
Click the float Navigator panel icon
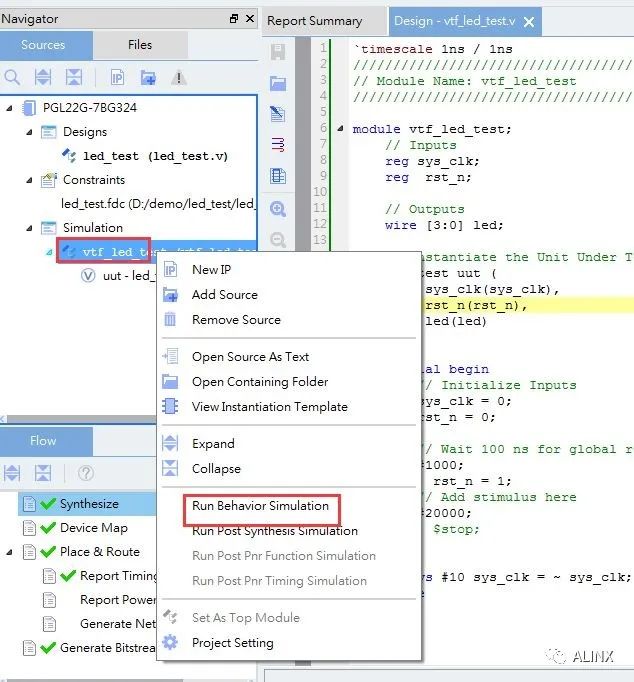(234, 19)
